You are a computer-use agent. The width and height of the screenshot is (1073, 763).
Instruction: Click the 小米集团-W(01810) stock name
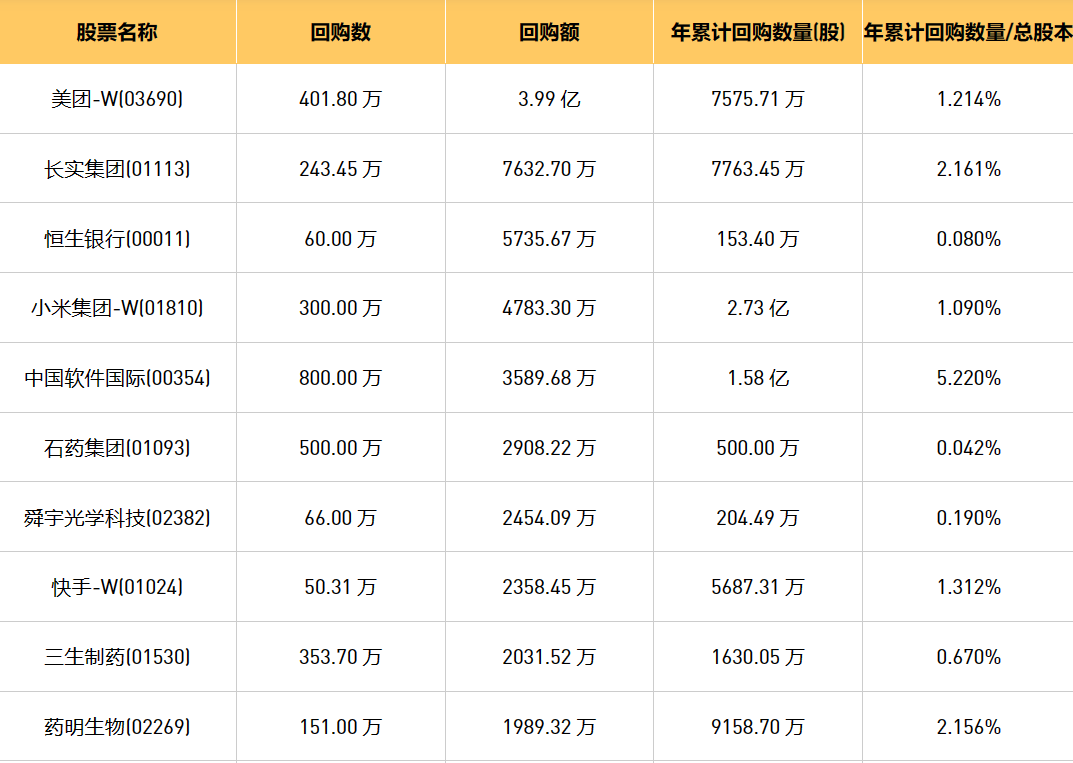(117, 308)
